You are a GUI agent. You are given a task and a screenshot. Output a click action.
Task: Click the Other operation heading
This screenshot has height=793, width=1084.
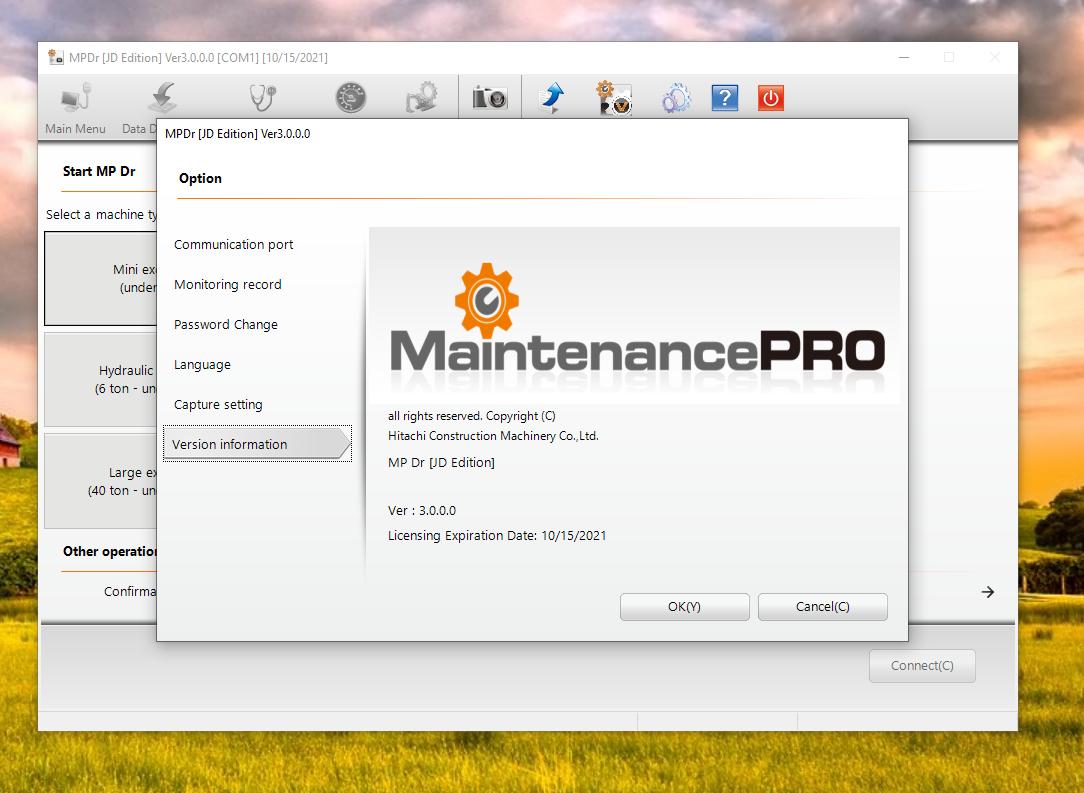[110, 552]
